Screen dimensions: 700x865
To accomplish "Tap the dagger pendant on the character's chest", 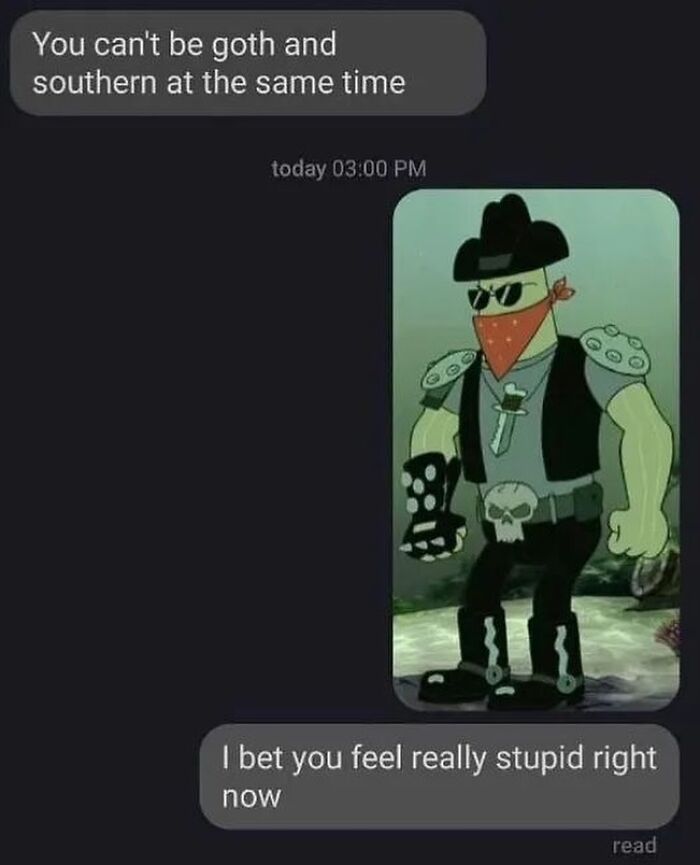I will [x=506, y=418].
